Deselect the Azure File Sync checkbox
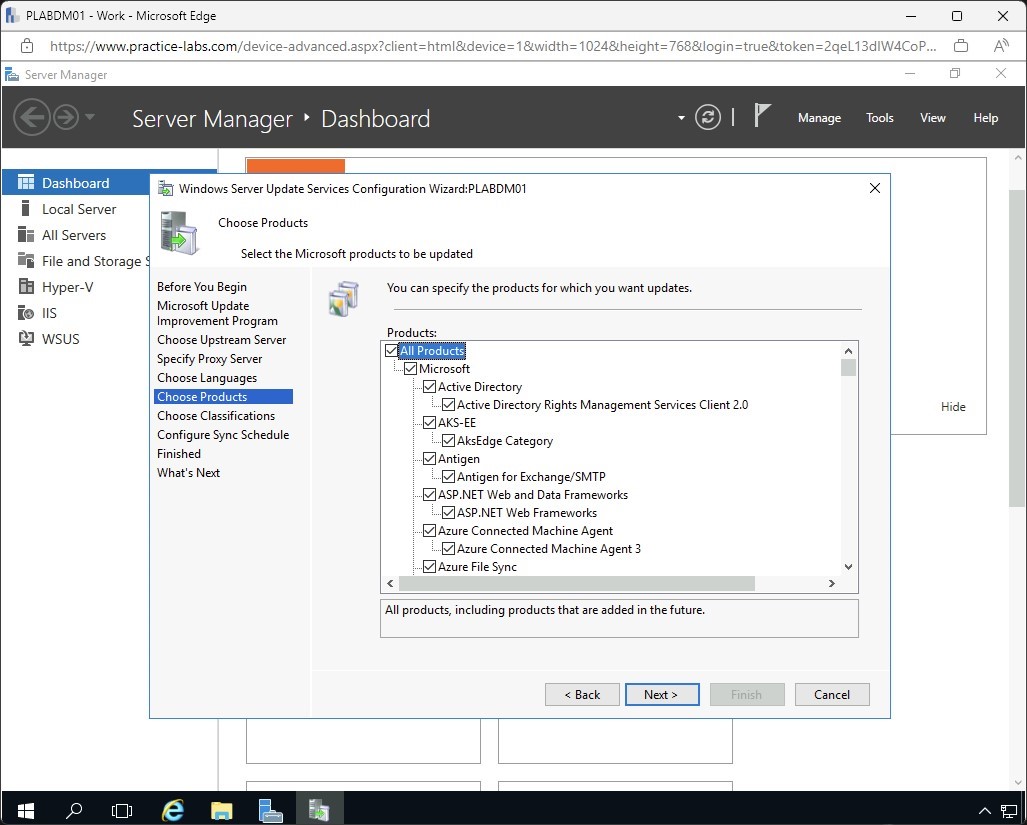 429,567
